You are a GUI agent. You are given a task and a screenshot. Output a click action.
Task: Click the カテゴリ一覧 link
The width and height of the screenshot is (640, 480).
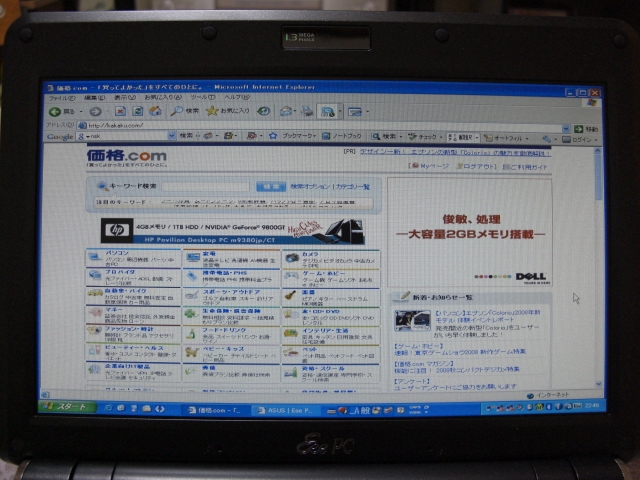tap(353, 187)
